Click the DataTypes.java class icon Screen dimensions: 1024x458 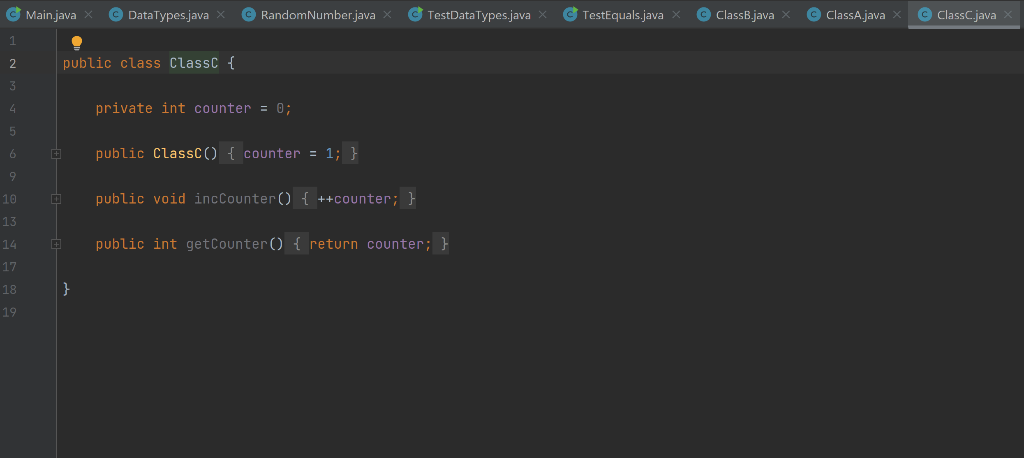pos(116,14)
